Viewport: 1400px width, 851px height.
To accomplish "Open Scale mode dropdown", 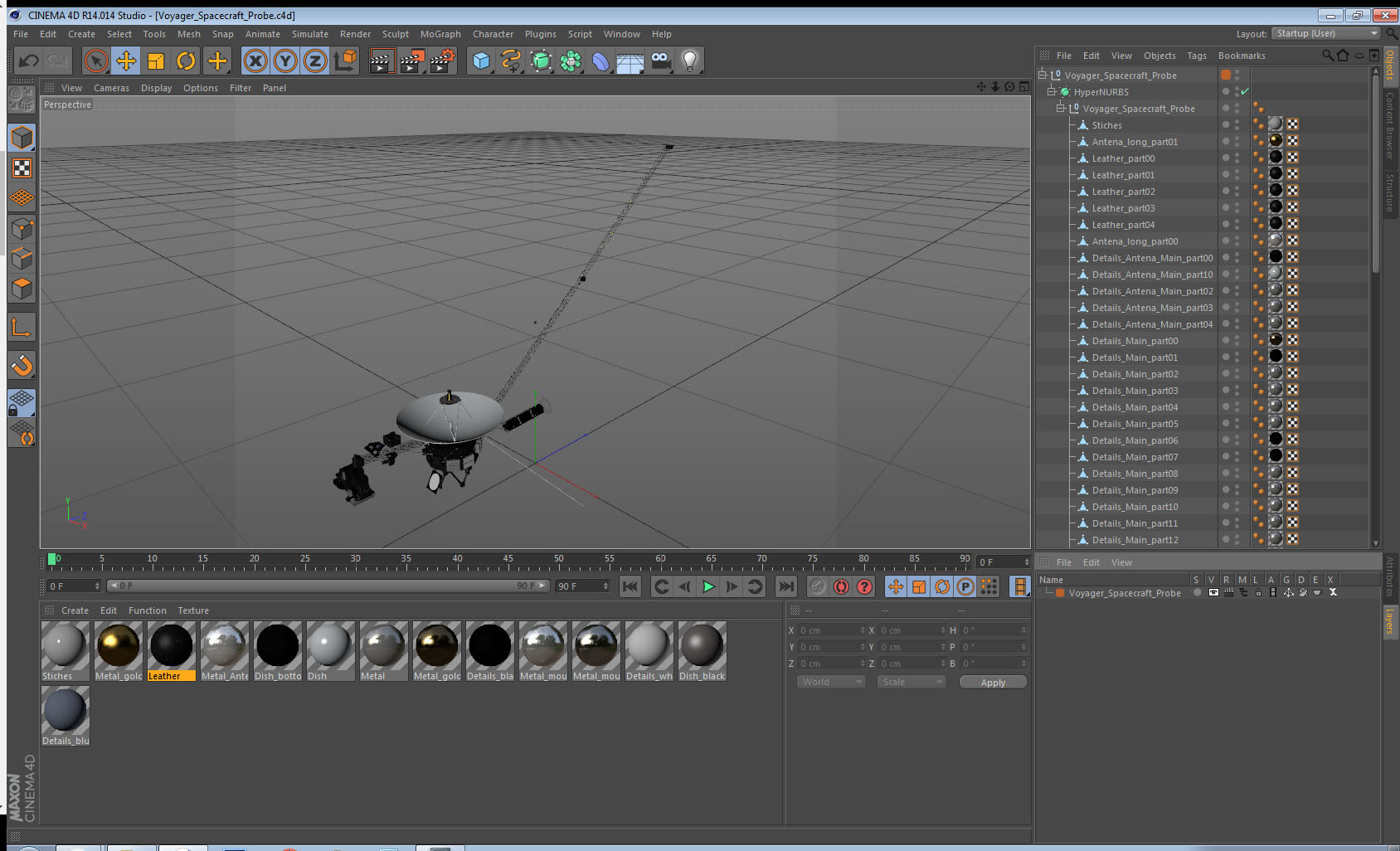I will tap(911, 682).
